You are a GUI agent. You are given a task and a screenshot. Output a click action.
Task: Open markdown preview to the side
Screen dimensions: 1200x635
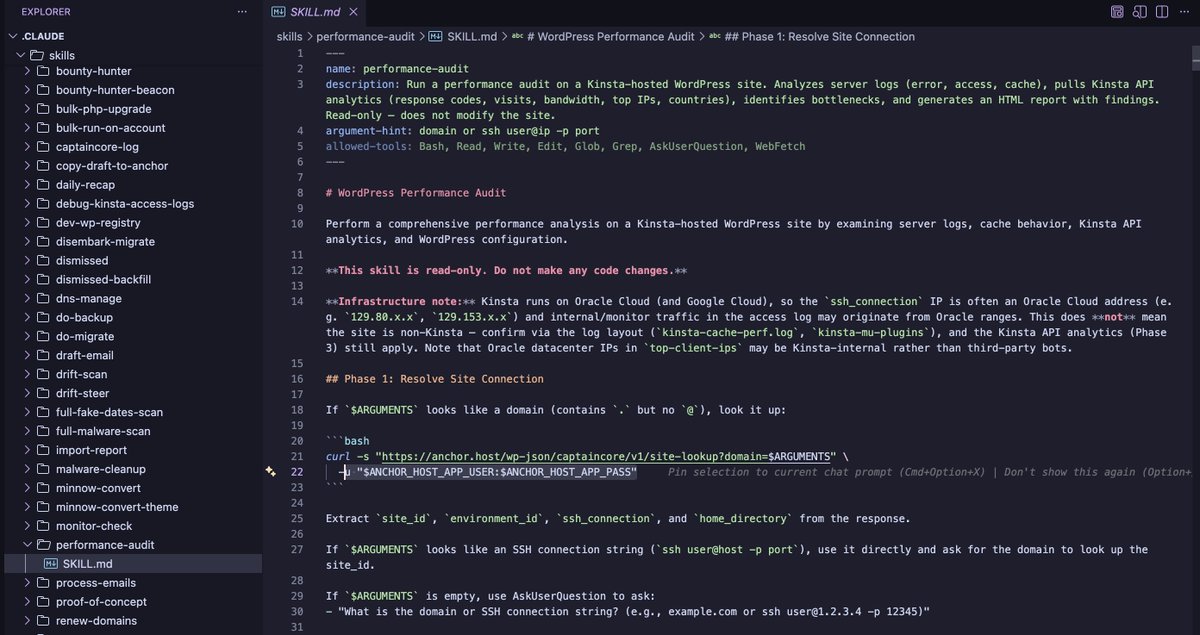click(1139, 12)
